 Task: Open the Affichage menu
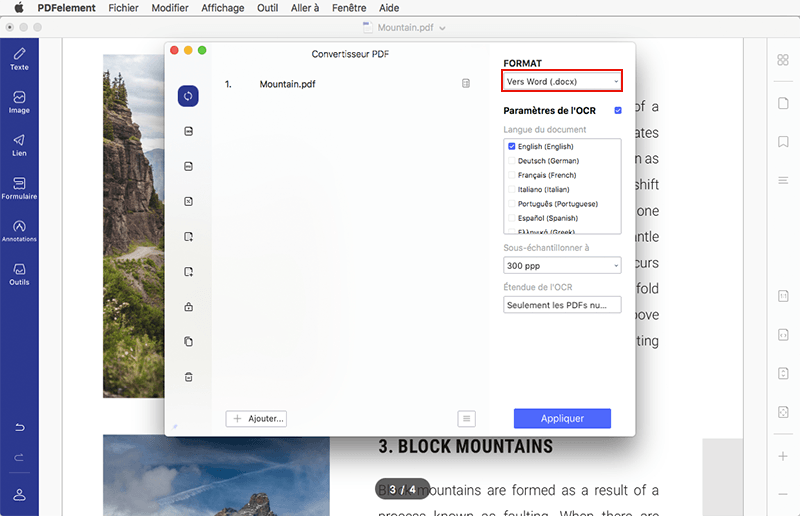(222, 8)
